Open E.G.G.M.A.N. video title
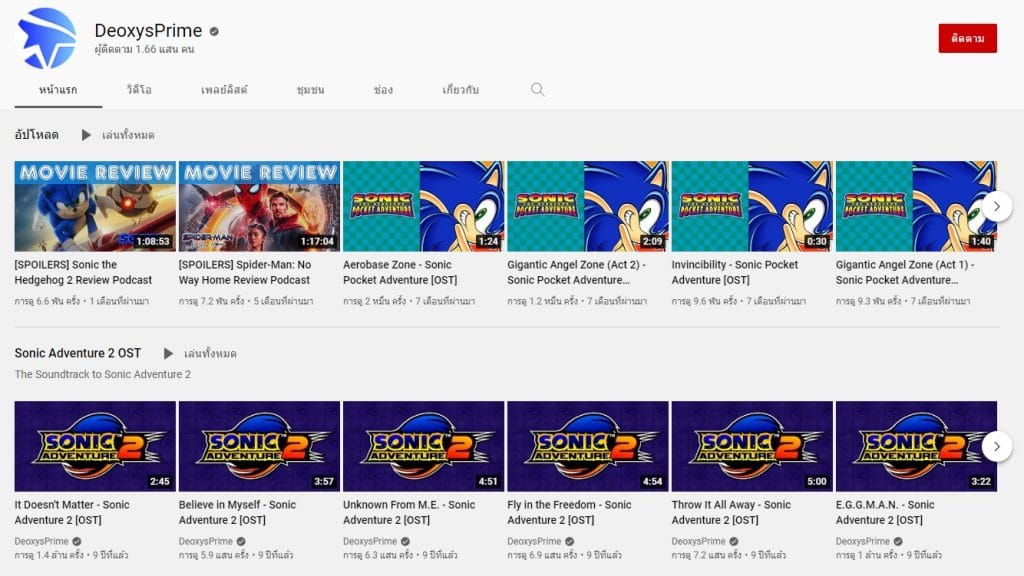The height and width of the screenshot is (576, 1024). coord(885,513)
